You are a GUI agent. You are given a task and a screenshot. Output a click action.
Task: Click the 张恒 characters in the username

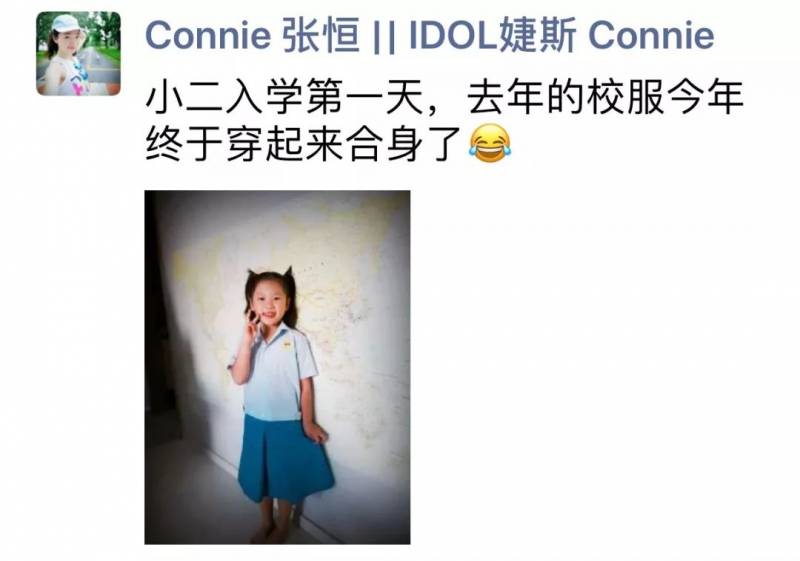click(x=321, y=36)
